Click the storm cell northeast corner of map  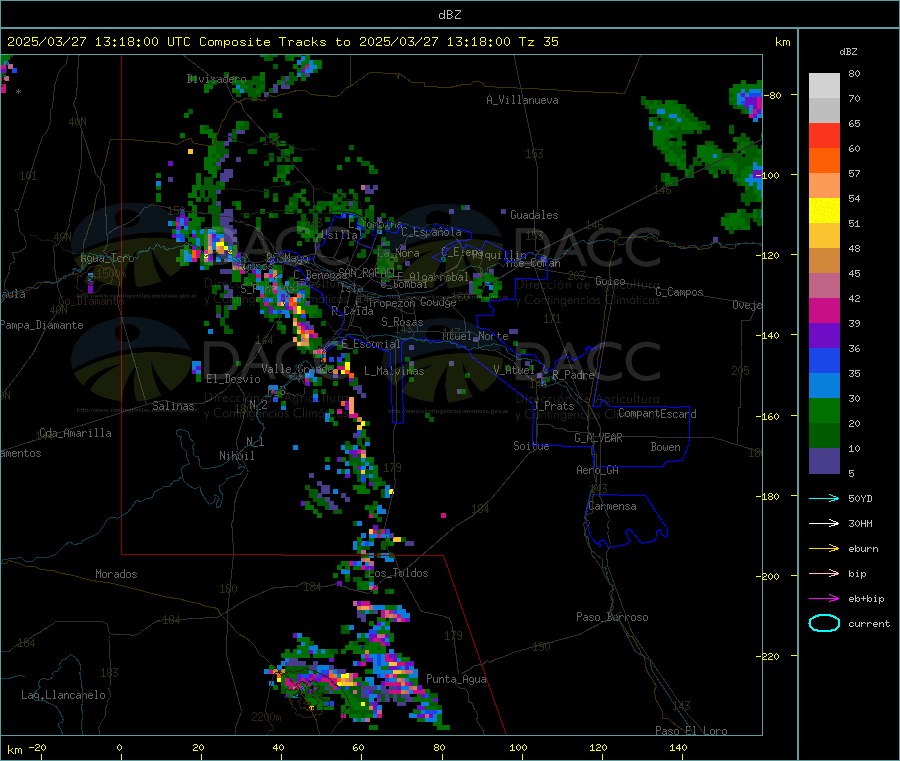[x=748, y=101]
